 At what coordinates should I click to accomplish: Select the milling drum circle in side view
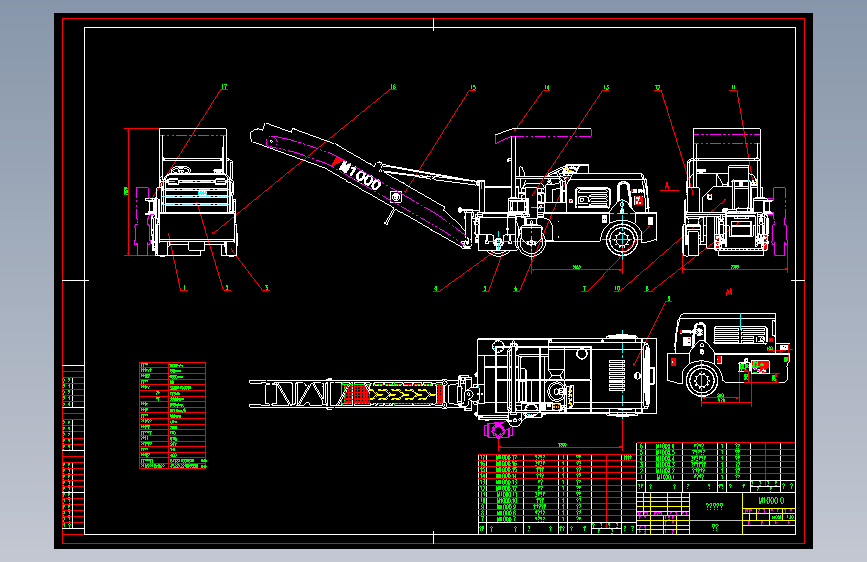[531, 242]
